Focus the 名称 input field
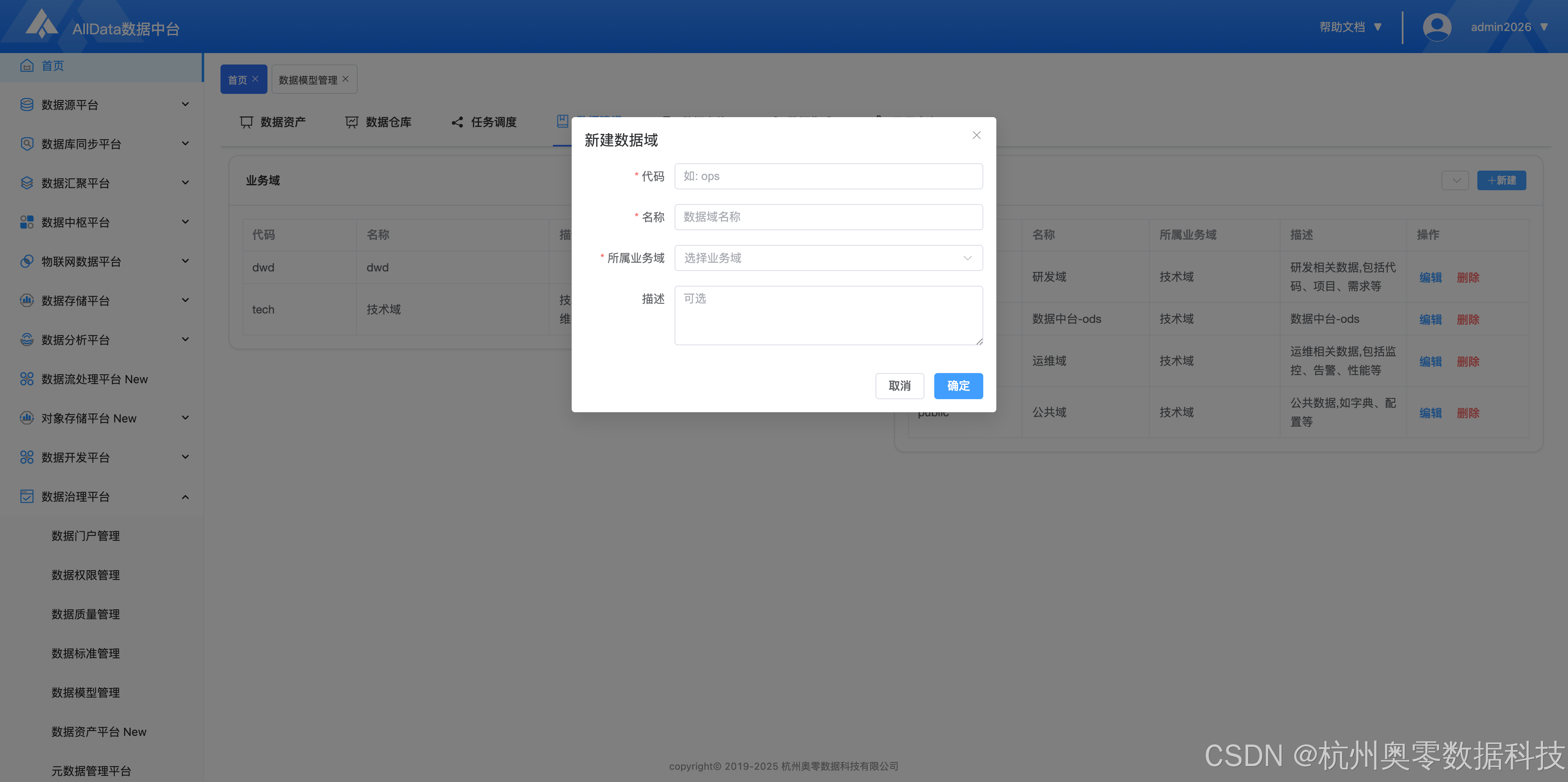The height and width of the screenshot is (782, 1568). click(829, 217)
